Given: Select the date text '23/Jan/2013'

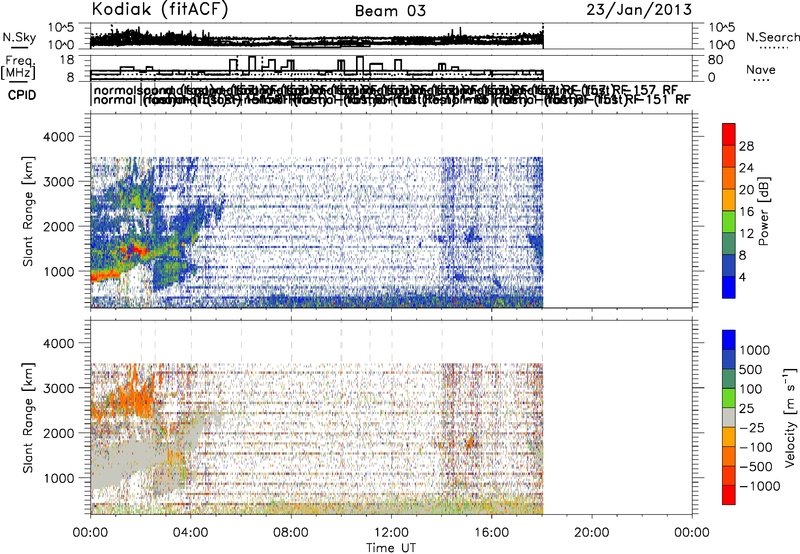Looking at the screenshot, I should pyautogui.click(x=639, y=10).
